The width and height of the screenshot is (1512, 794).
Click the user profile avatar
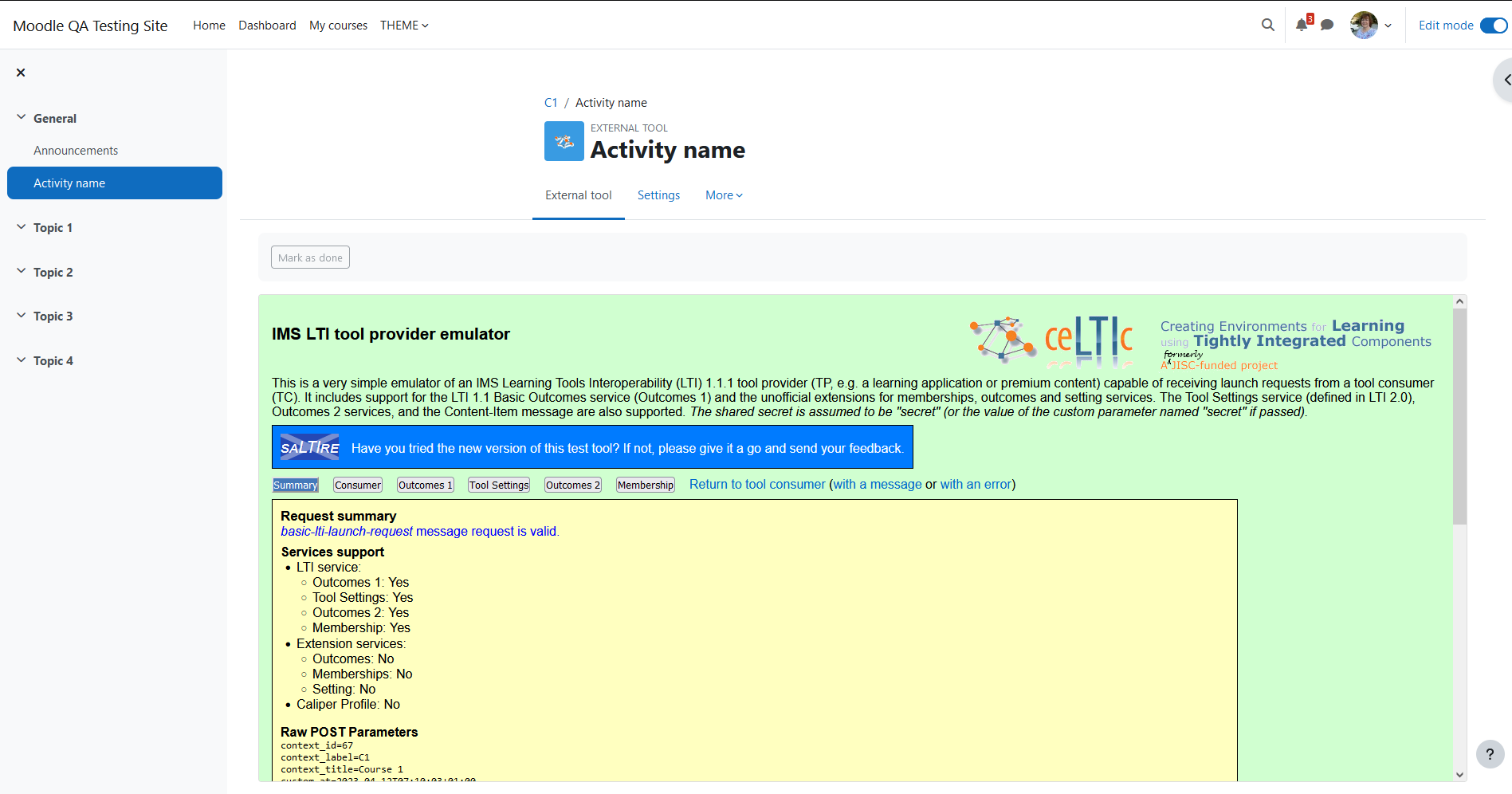click(x=1364, y=25)
